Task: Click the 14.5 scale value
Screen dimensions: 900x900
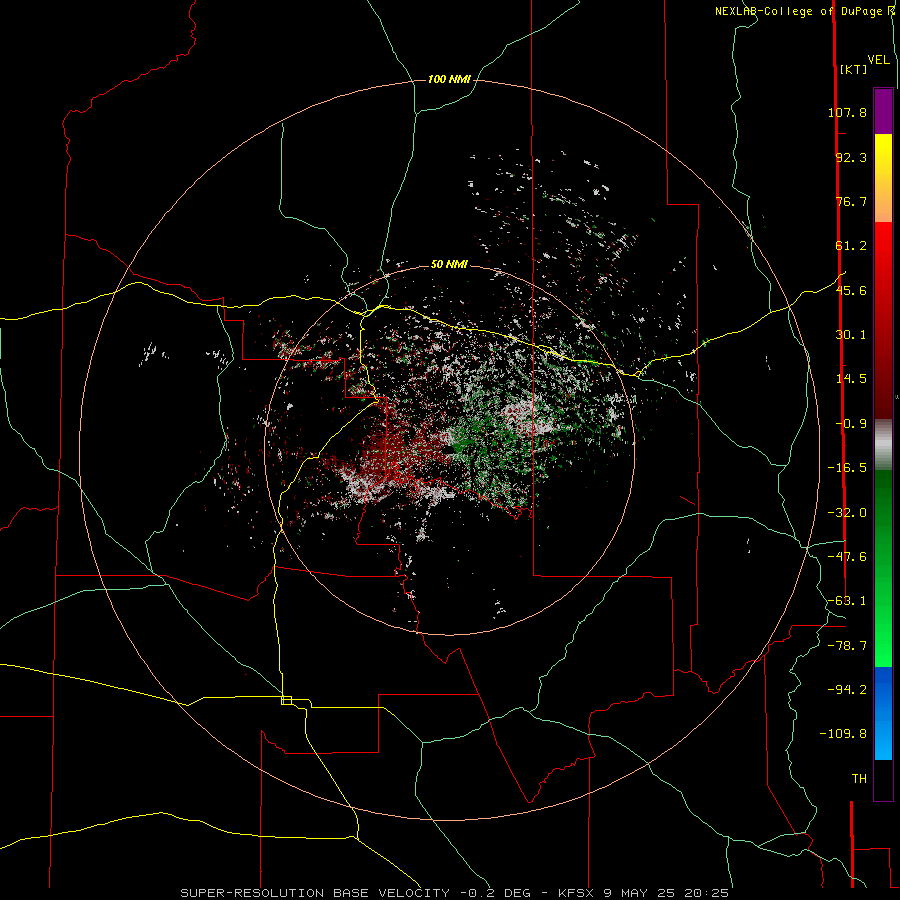Action: [x=851, y=379]
